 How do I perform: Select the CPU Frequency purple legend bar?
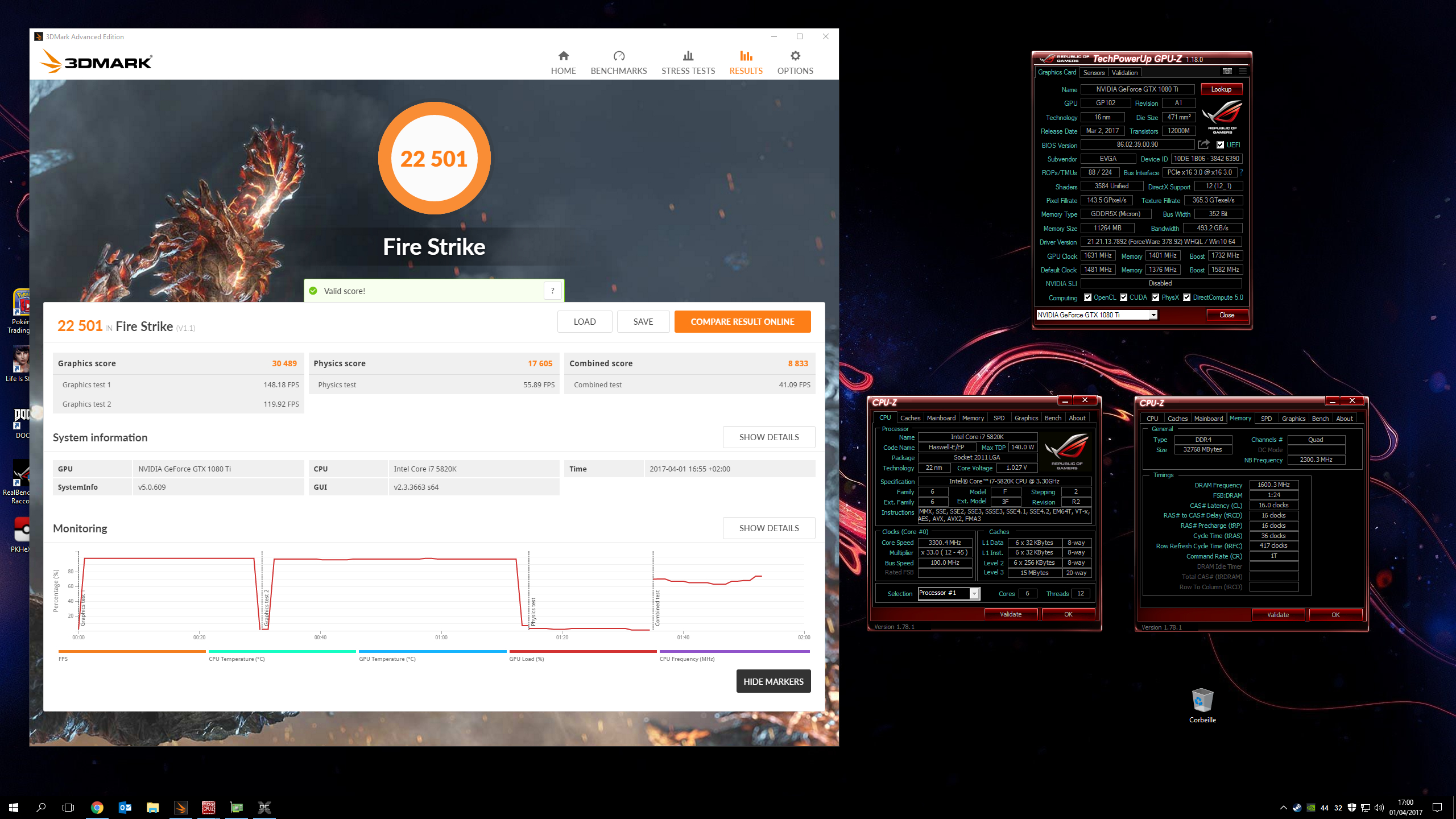[734, 652]
